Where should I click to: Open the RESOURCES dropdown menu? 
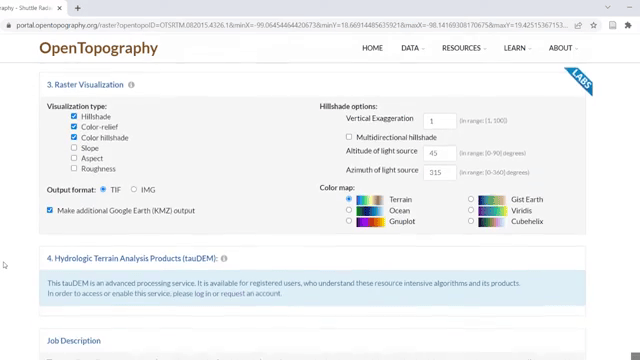tap(464, 48)
